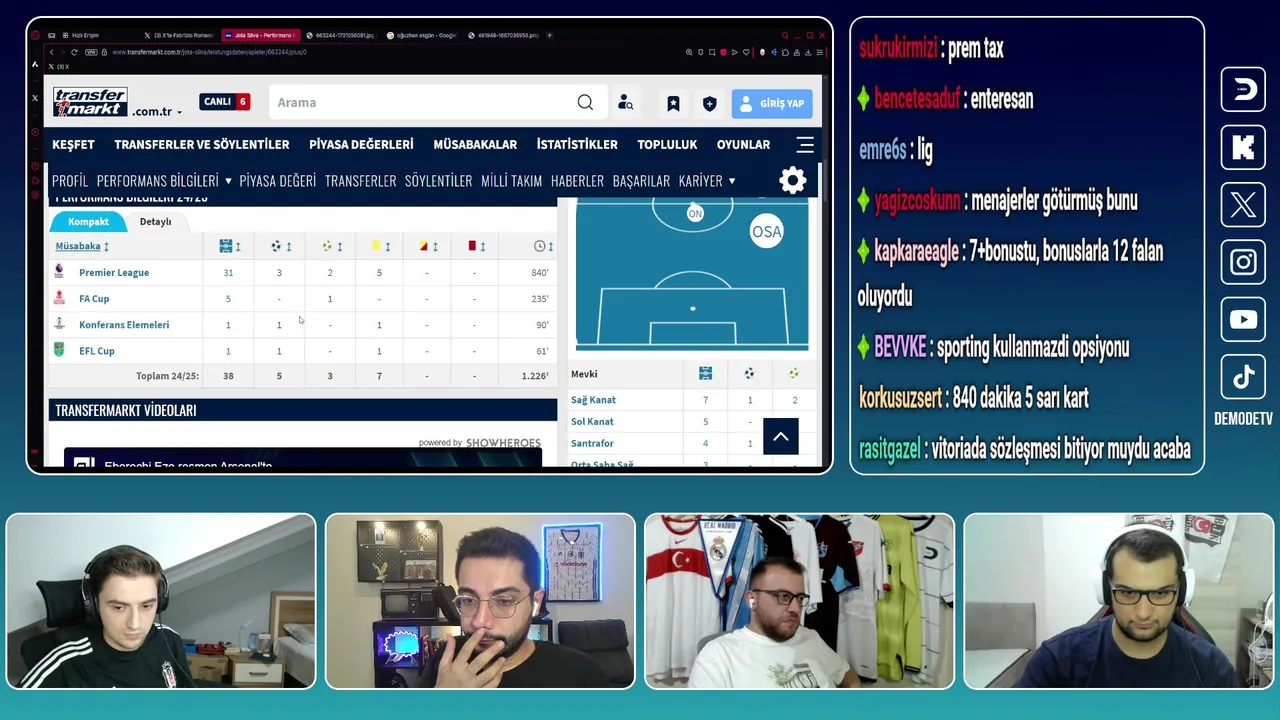
Task: Sort by yellow card column icon
Action: pos(380,246)
